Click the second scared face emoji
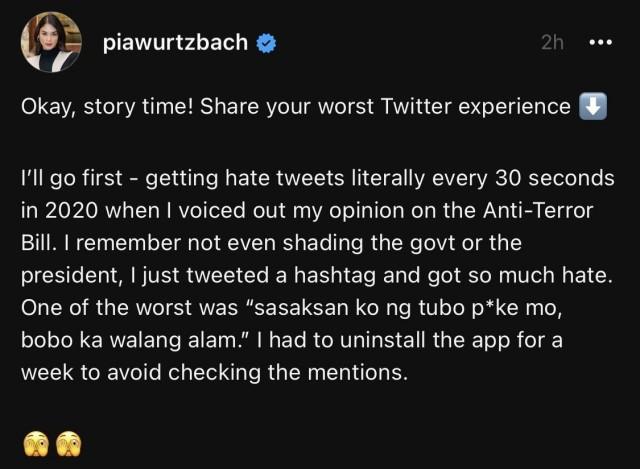This screenshot has width=640, height=469. point(68,440)
